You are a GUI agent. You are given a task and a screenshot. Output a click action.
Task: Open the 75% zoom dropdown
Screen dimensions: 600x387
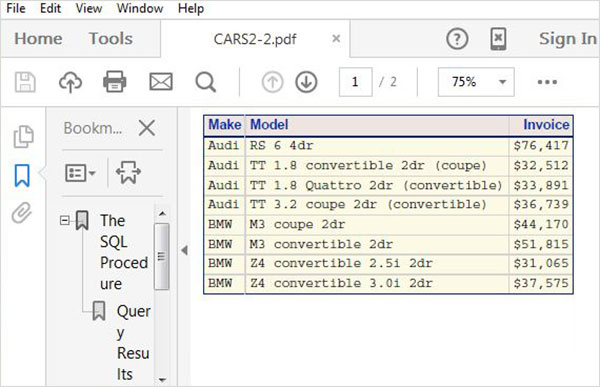pos(476,82)
